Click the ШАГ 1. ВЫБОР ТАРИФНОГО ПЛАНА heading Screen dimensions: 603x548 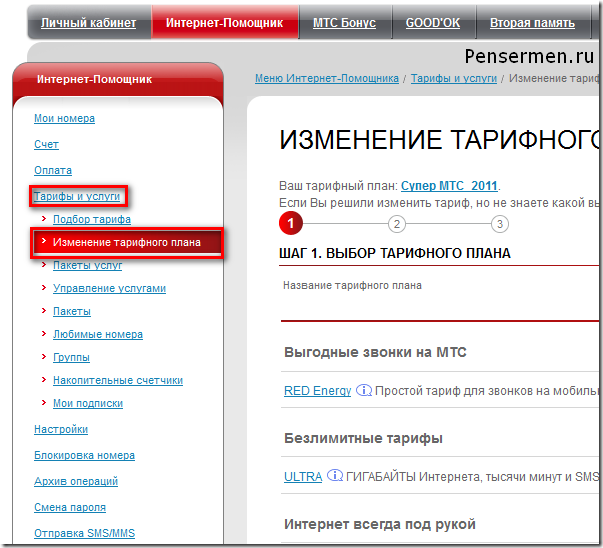(395, 253)
